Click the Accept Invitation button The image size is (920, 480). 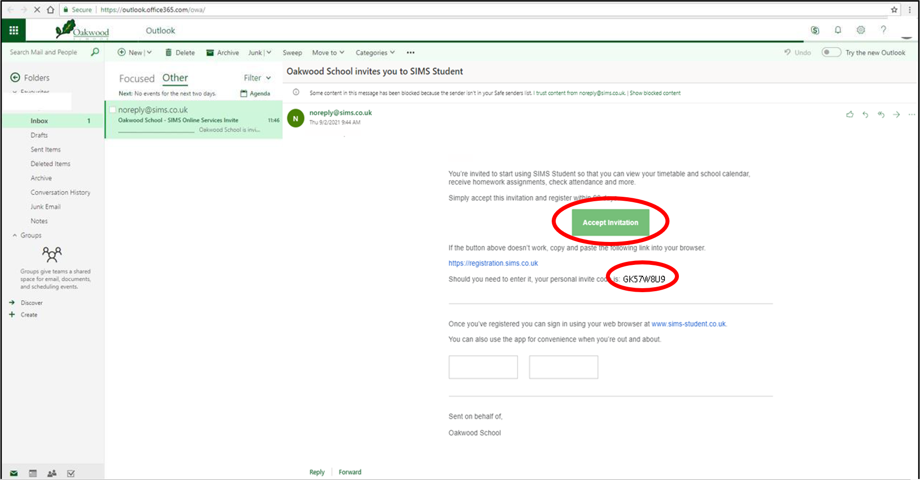pos(610,222)
